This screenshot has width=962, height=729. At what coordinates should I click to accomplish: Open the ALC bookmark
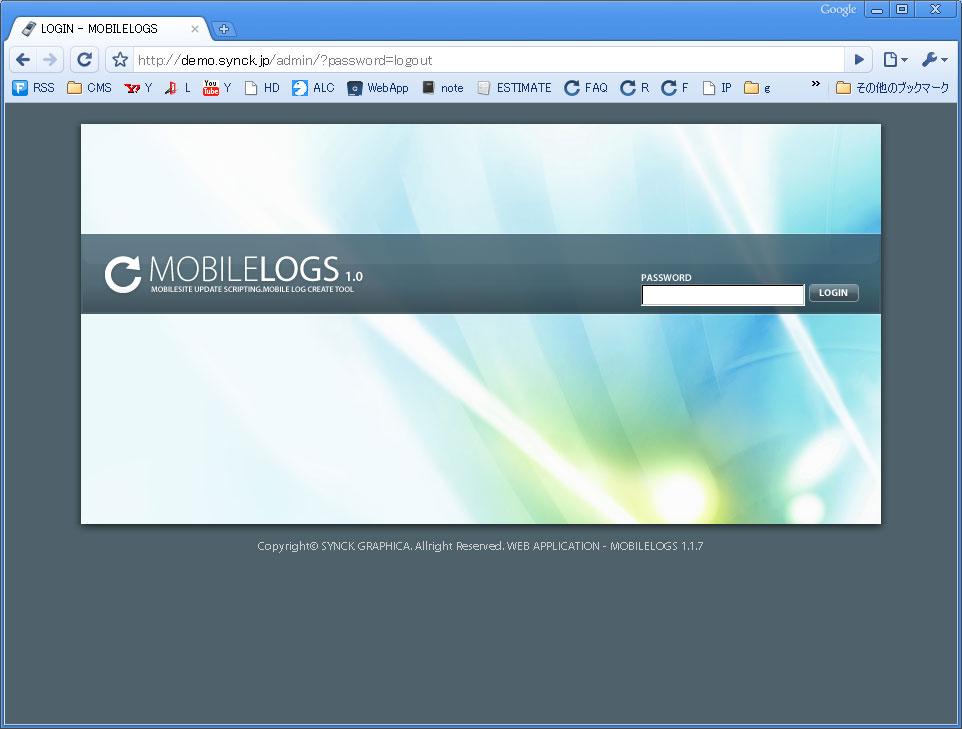pyautogui.click(x=313, y=88)
